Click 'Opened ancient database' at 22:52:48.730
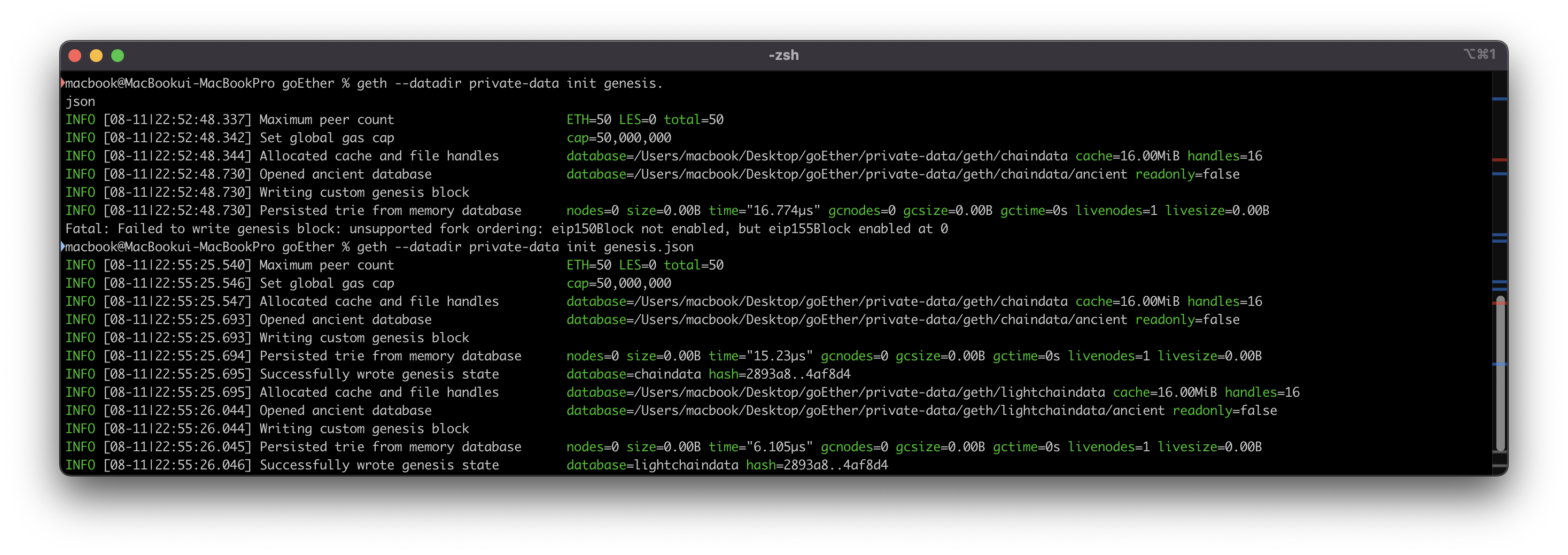This screenshot has height=555, width=1568. [x=345, y=174]
